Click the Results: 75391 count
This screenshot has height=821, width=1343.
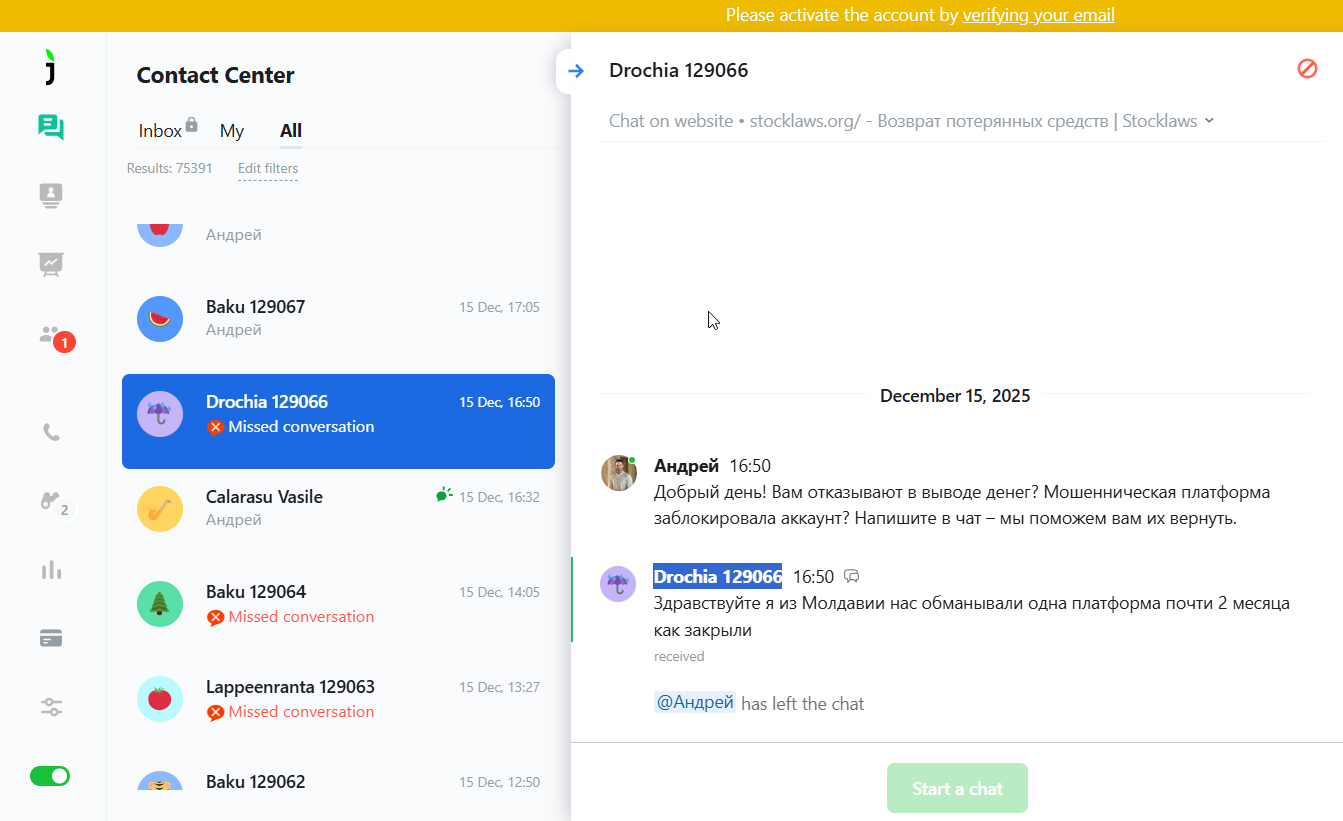(x=169, y=168)
